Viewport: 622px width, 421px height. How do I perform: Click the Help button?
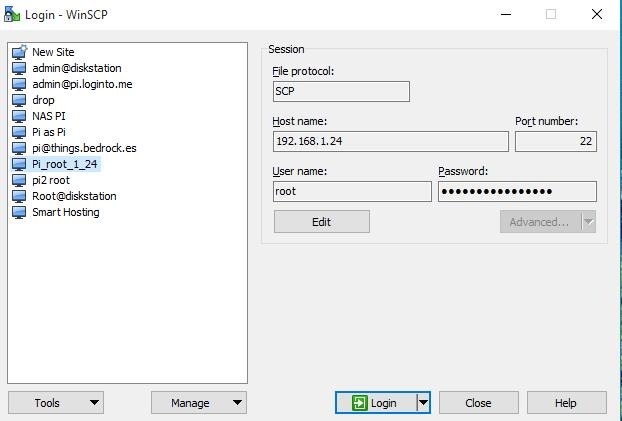pyautogui.click(x=565, y=403)
